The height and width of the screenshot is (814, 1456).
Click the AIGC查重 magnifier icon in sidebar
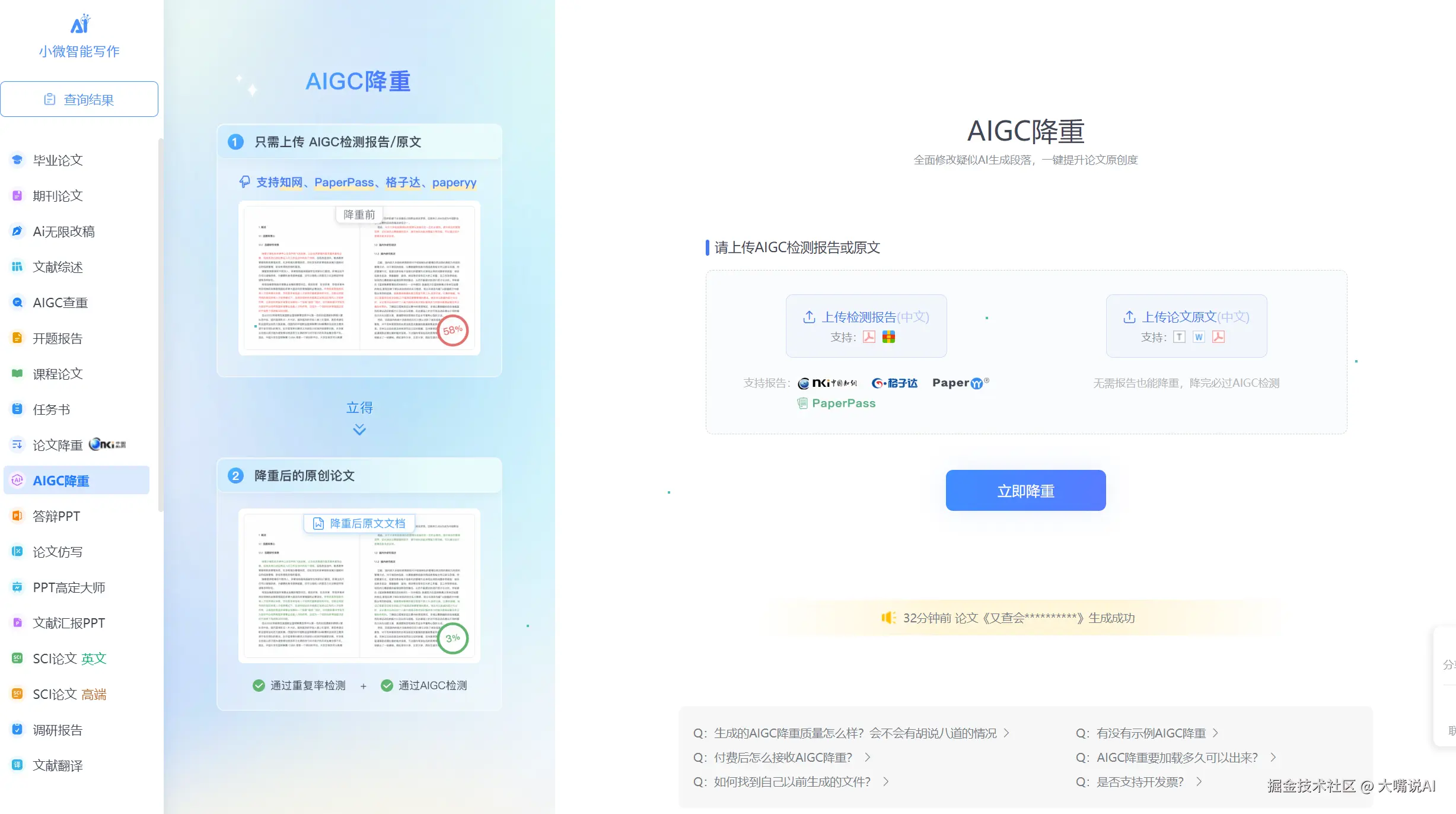pos(17,302)
